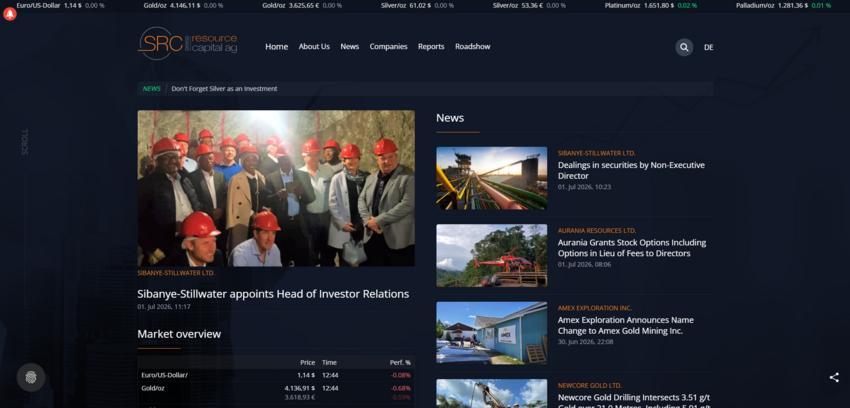Click Platinum/oz ticker quote
Viewport: 850px width, 408px height.
coord(651,5)
